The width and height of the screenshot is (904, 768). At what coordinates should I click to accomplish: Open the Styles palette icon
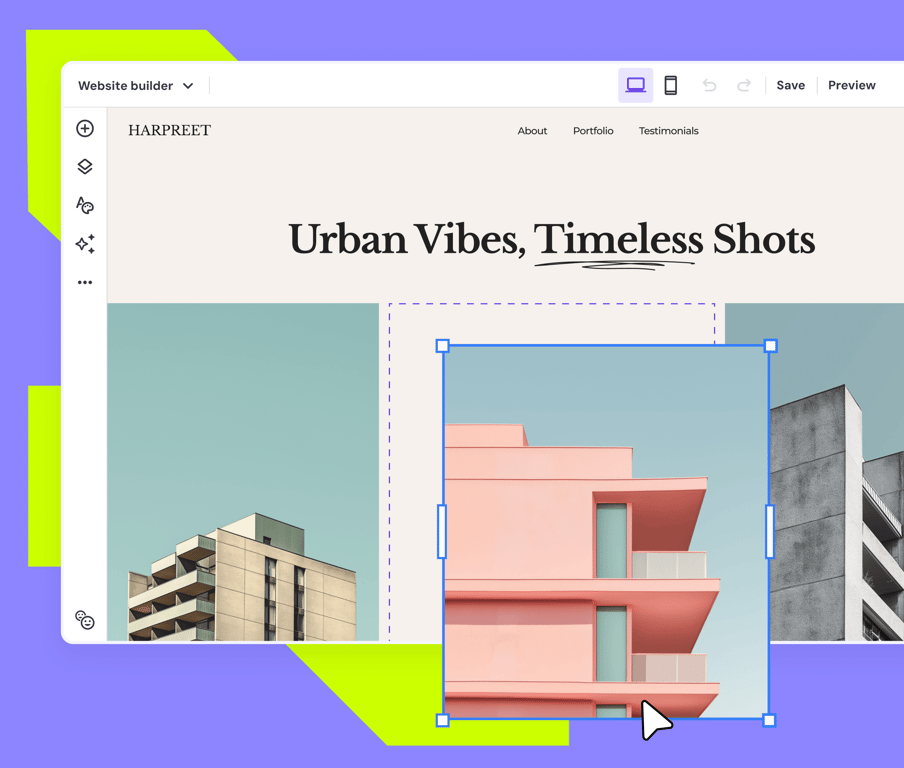(x=85, y=205)
